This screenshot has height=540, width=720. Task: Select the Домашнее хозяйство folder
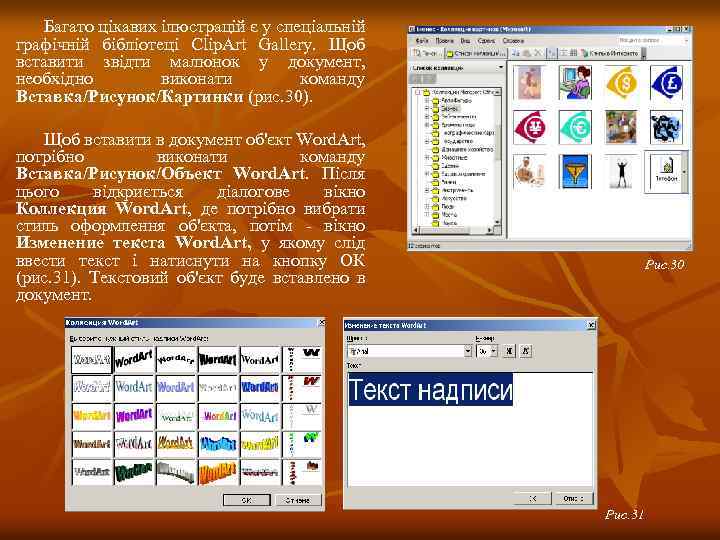467,149
